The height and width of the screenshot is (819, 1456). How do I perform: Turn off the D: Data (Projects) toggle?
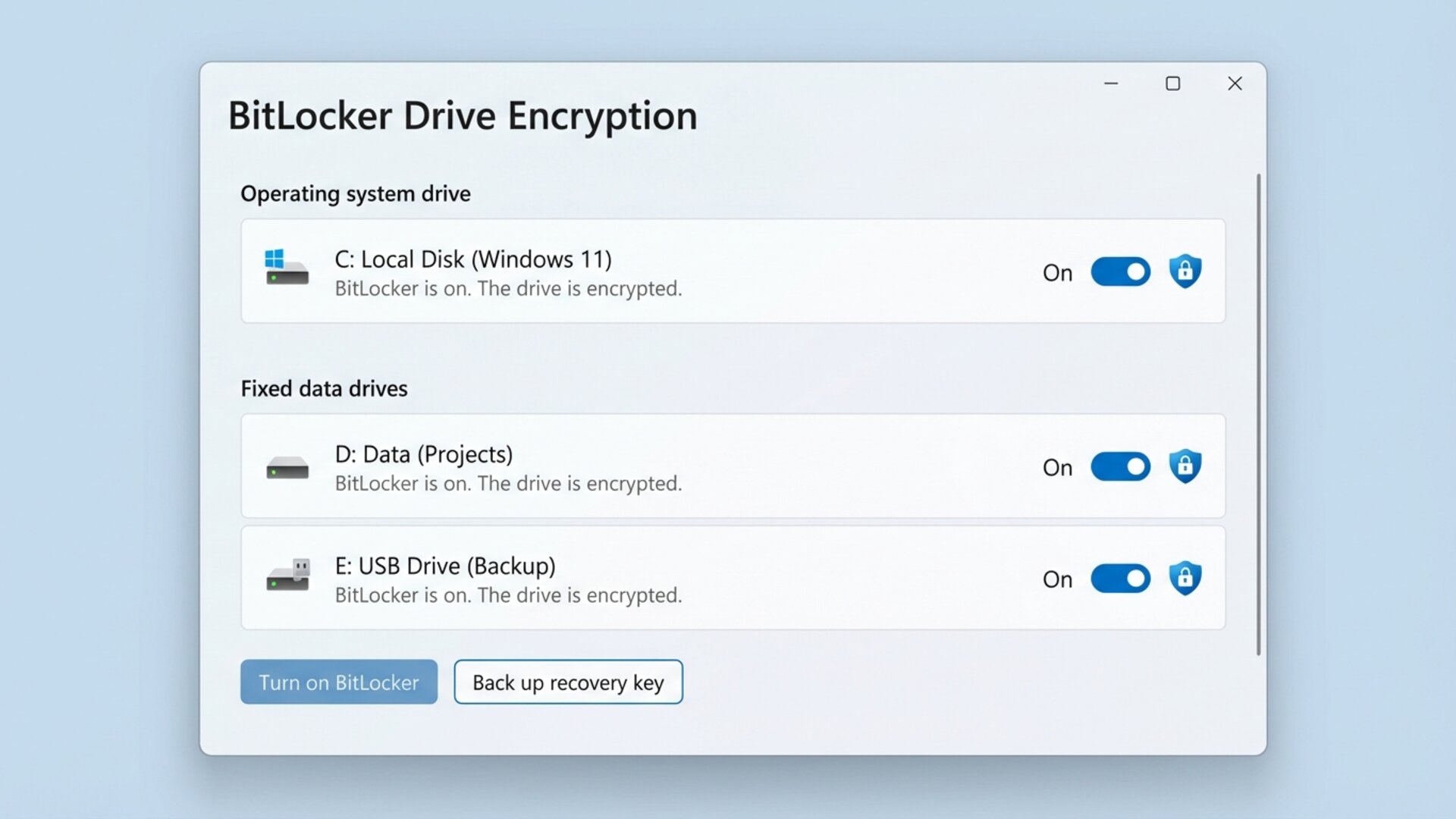(x=1121, y=466)
